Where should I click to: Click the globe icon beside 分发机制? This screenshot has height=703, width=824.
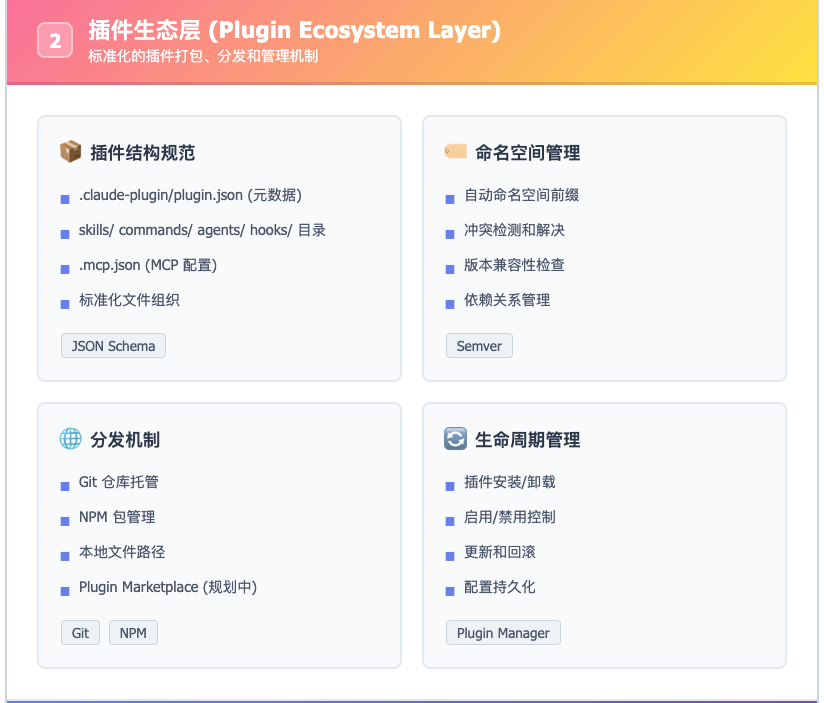(x=70, y=439)
